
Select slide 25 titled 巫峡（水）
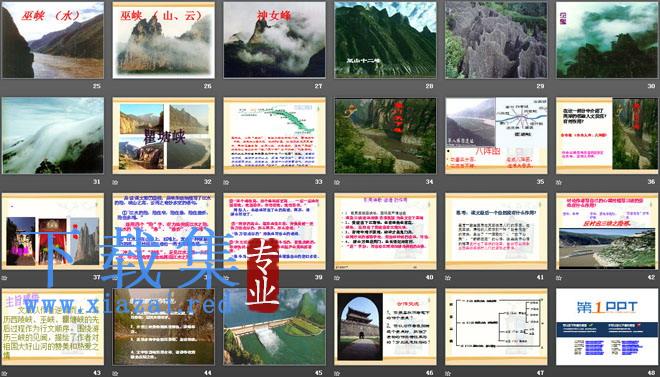(53, 40)
